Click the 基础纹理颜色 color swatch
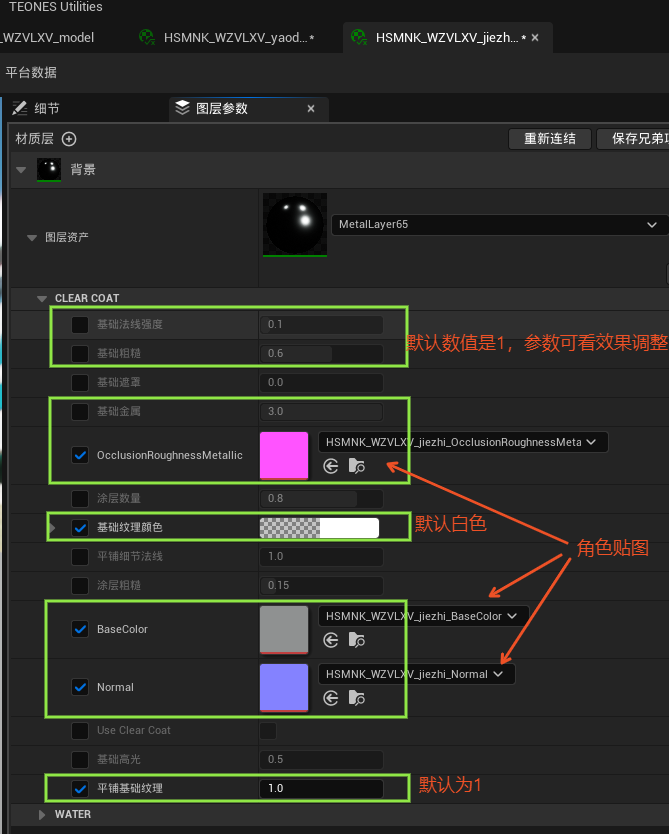 pos(319,528)
